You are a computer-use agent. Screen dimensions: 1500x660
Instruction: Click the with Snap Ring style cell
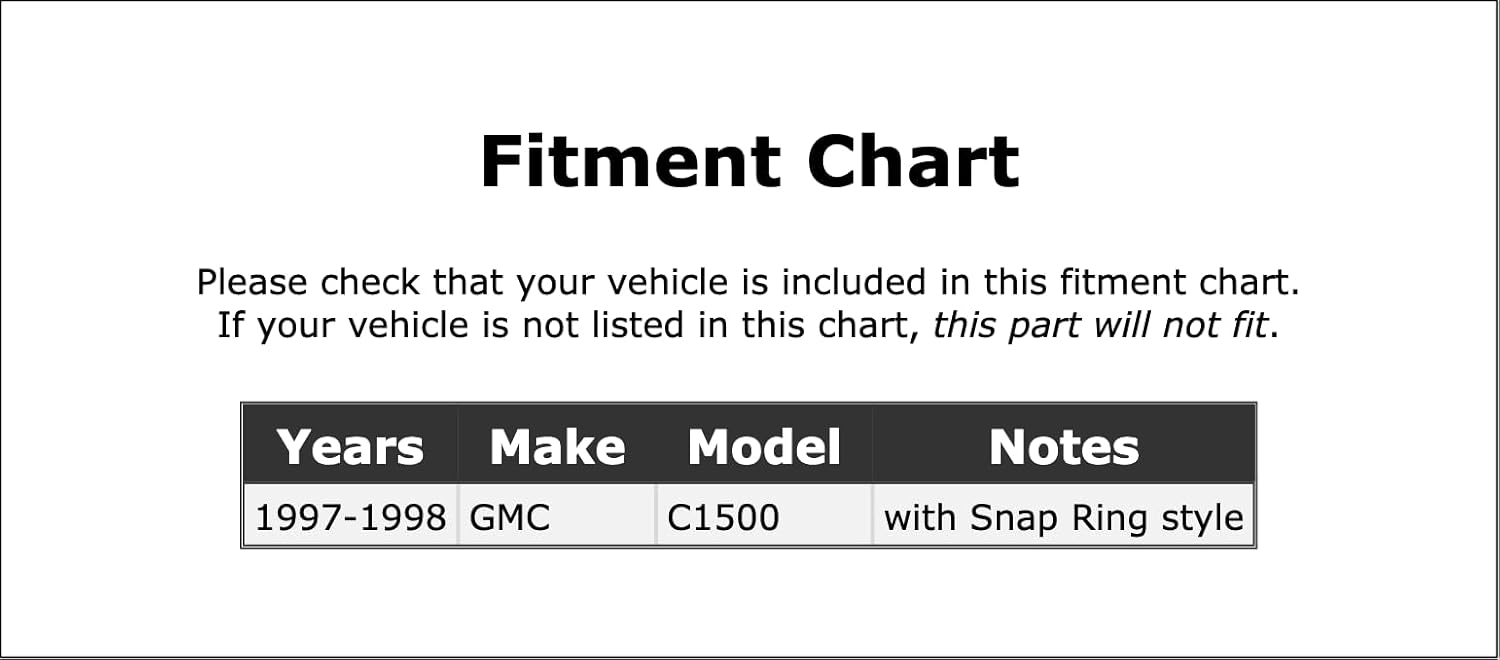click(x=1063, y=517)
